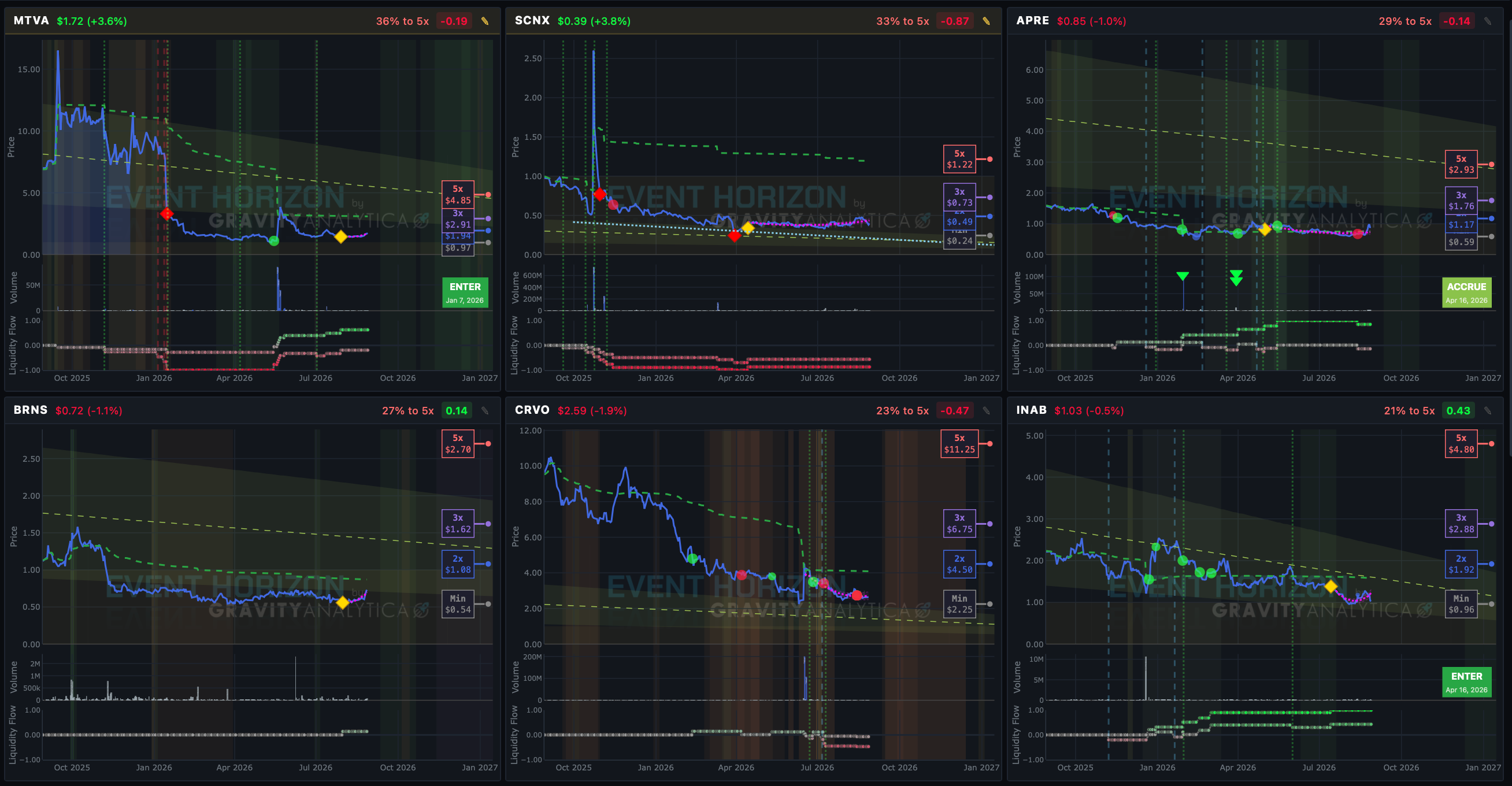This screenshot has width=1512, height=786.
Task: Select the 3x $2.88 target label on INAB
Action: 1461,524
